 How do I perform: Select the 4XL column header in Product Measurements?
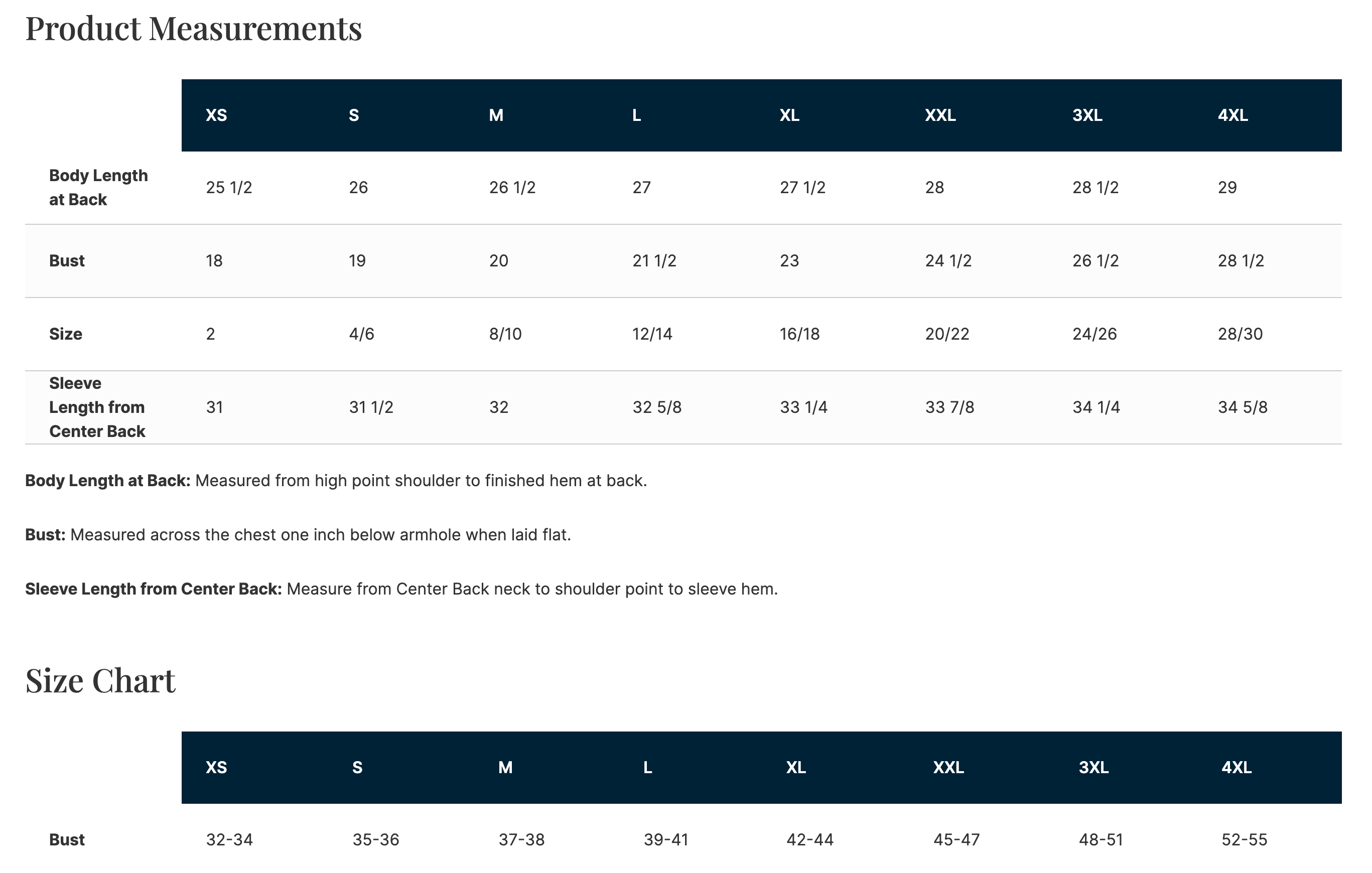tap(1233, 115)
